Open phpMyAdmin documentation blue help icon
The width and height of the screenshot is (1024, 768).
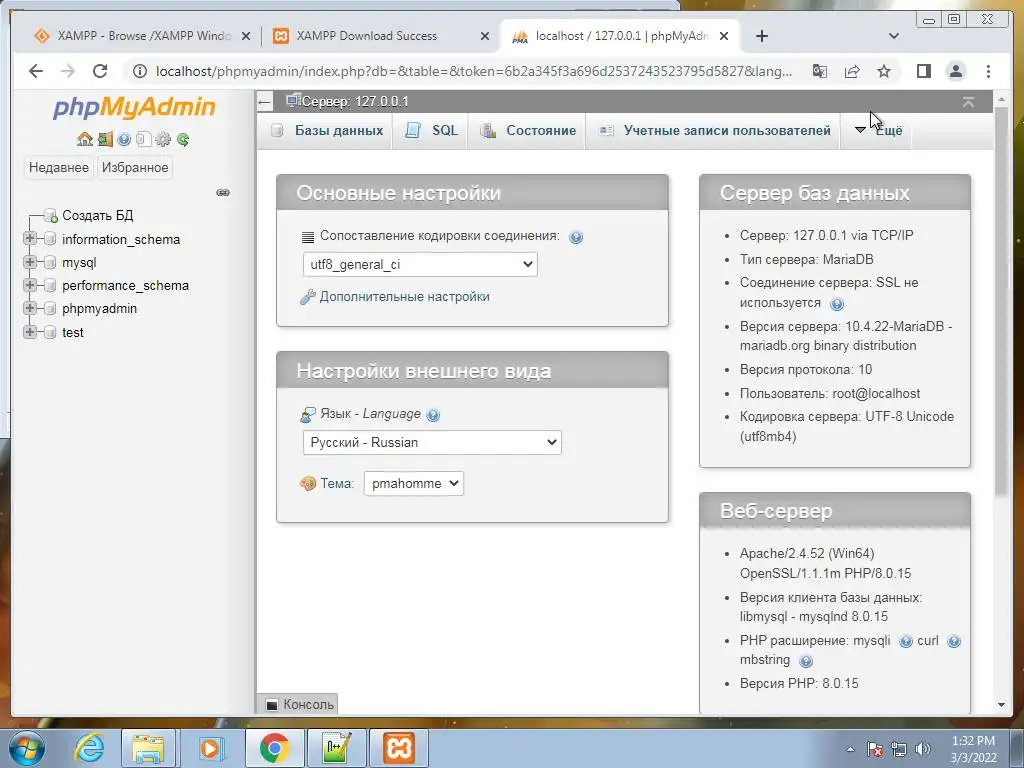pos(124,139)
